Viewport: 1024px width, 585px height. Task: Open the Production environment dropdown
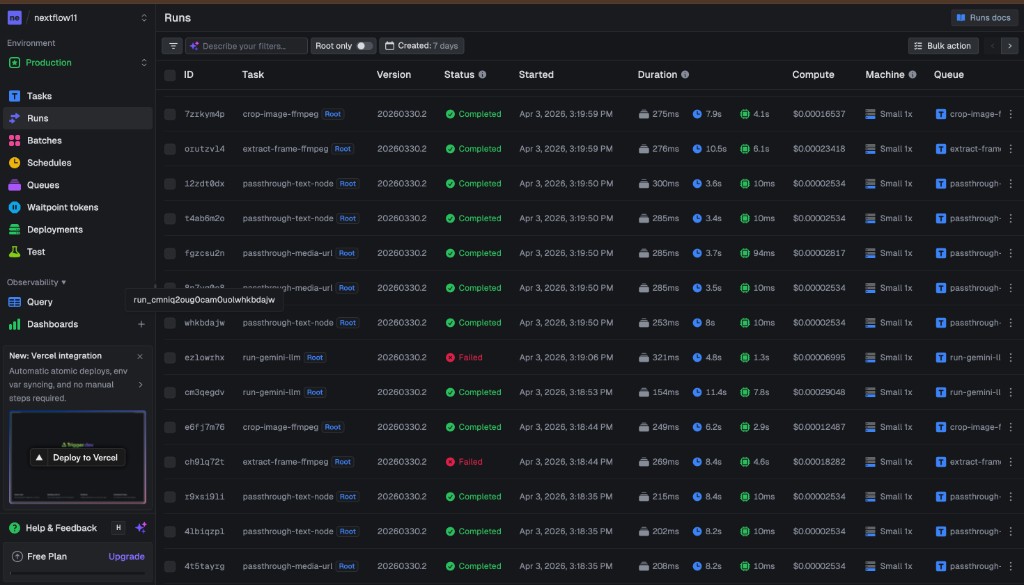pos(77,63)
